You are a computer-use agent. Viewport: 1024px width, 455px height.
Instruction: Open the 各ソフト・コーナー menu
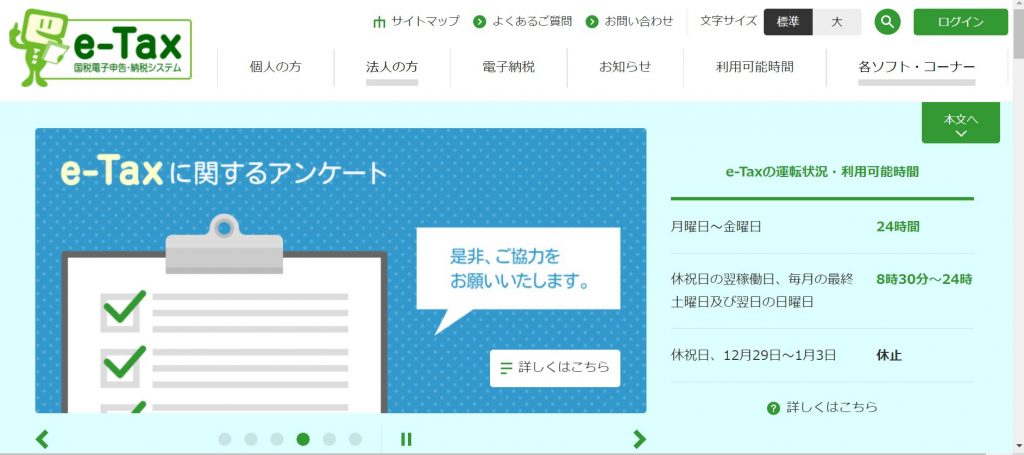pos(917,67)
